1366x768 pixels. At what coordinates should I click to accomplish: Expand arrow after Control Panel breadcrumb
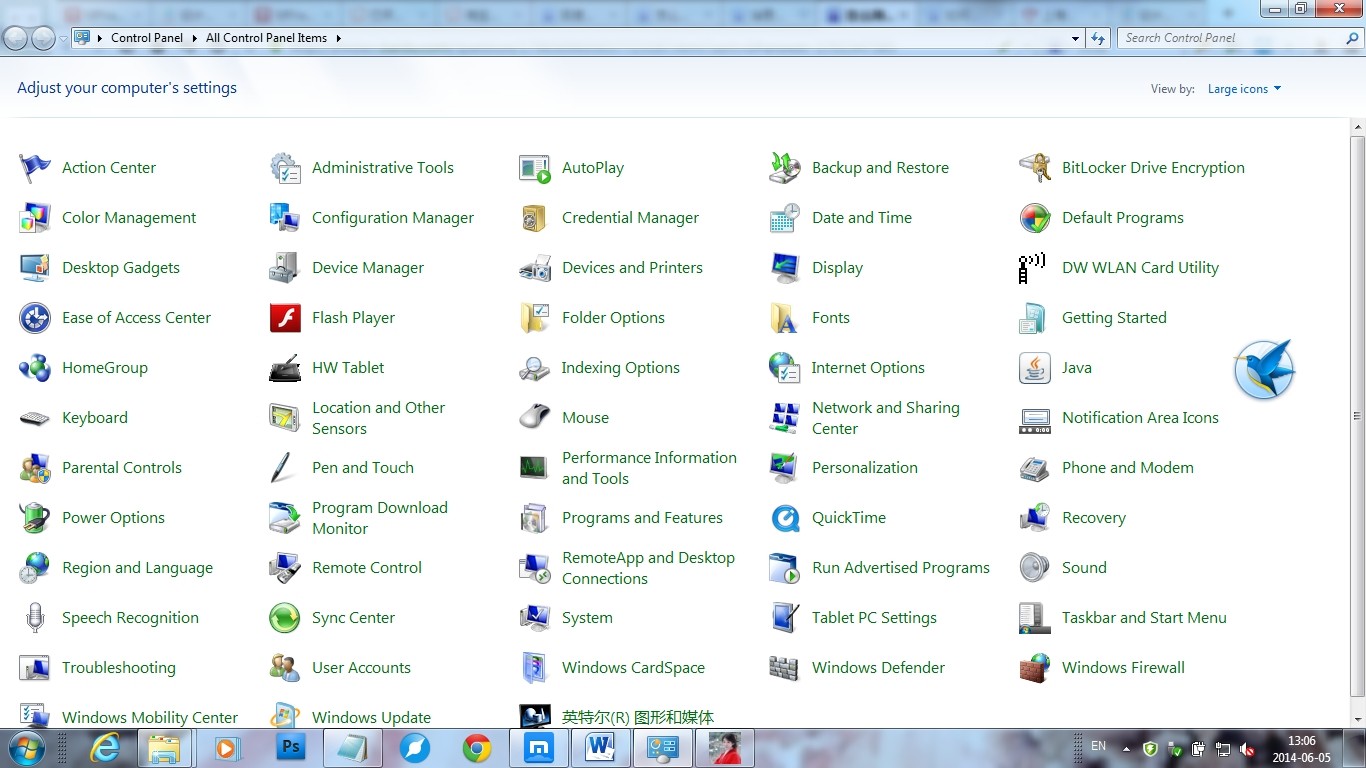[195, 38]
